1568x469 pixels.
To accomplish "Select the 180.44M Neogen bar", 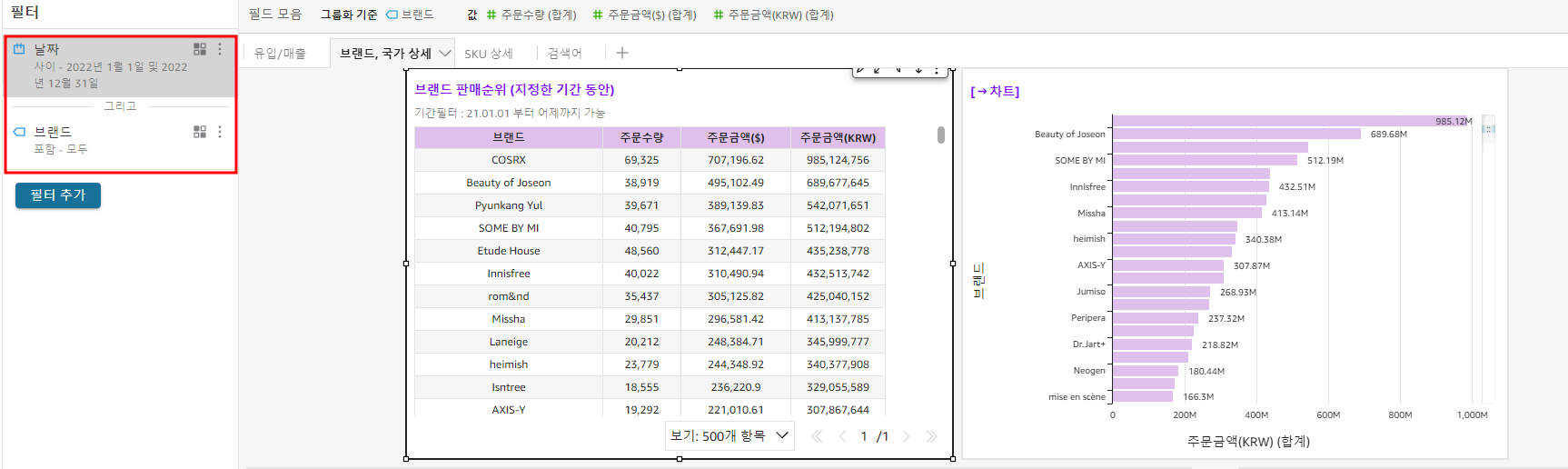I will pos(1146,371).
